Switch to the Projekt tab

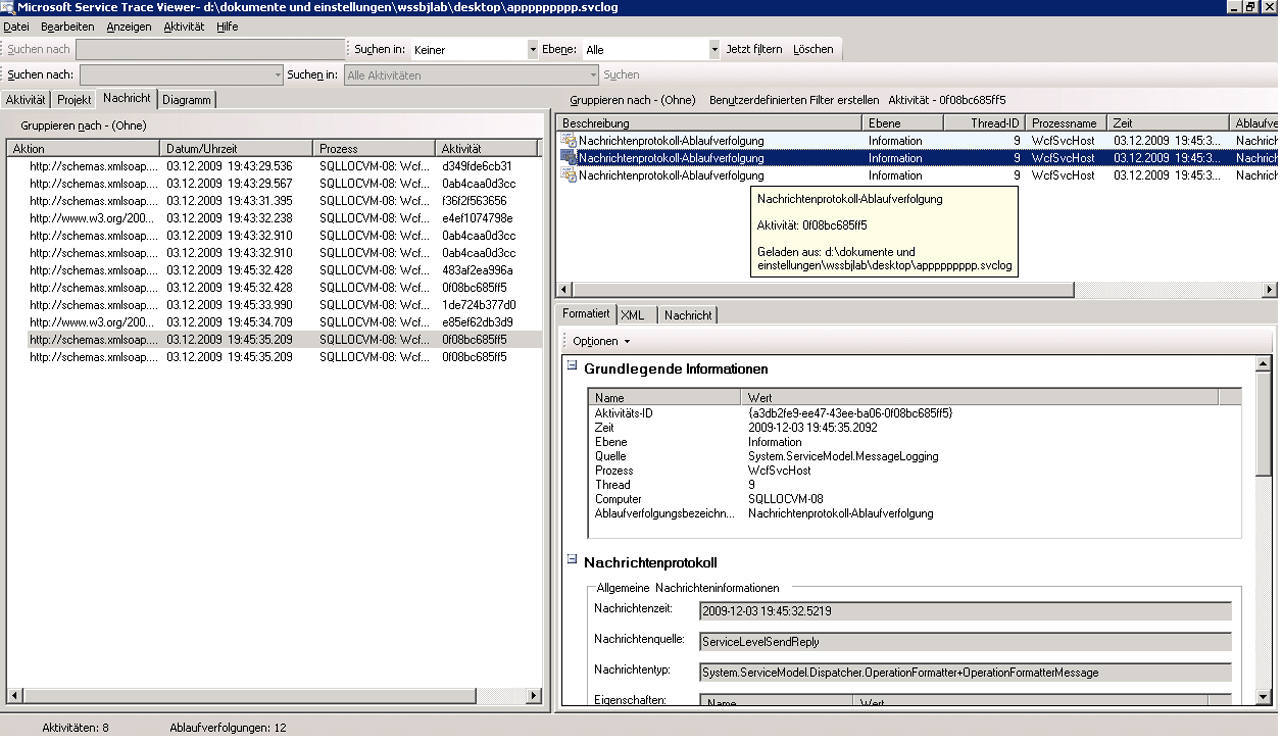pyautogui.click(x=74, y=100)
